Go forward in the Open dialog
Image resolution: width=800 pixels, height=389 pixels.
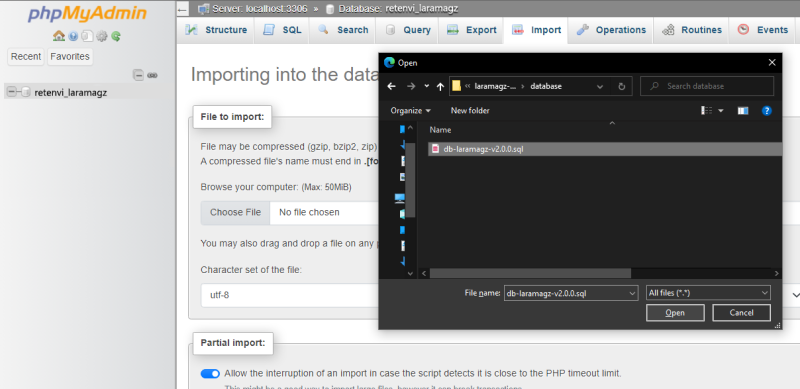(x=411, y=86)
